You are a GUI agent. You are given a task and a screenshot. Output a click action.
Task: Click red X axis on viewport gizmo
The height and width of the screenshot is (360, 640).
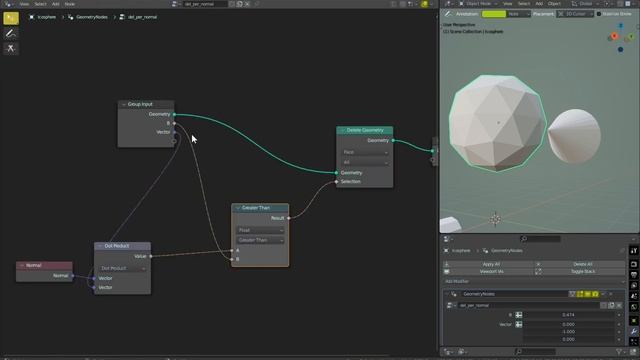point(614,36)
